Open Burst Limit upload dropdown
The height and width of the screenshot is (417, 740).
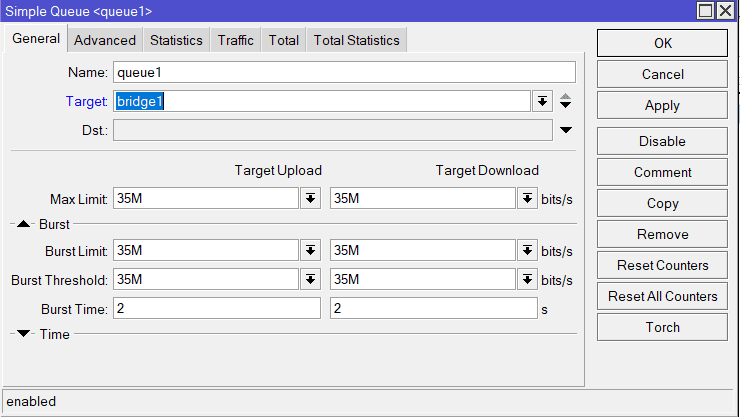[310, 250]
